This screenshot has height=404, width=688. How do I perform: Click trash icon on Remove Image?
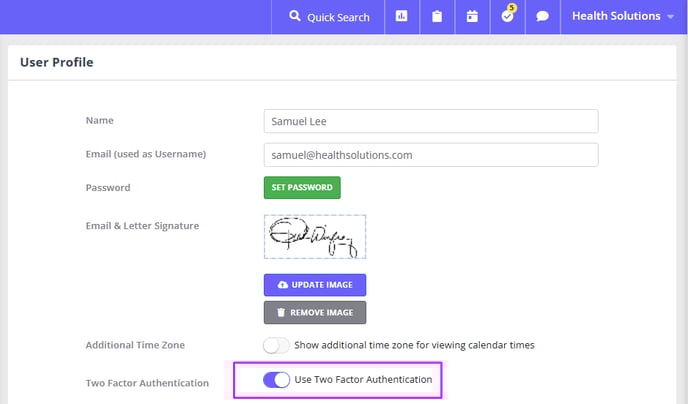281,312
